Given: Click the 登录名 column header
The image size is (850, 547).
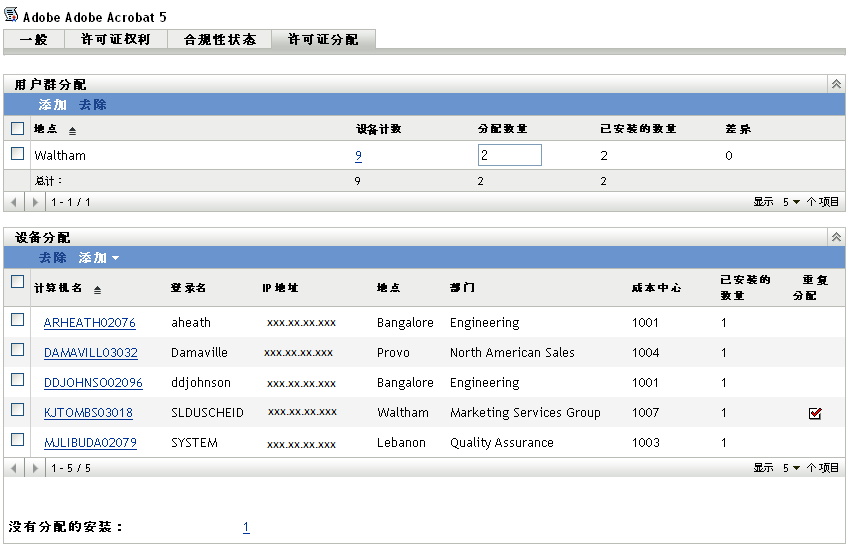Looking at the screenshot, I should pyautogui.click(x=188, y=288).
